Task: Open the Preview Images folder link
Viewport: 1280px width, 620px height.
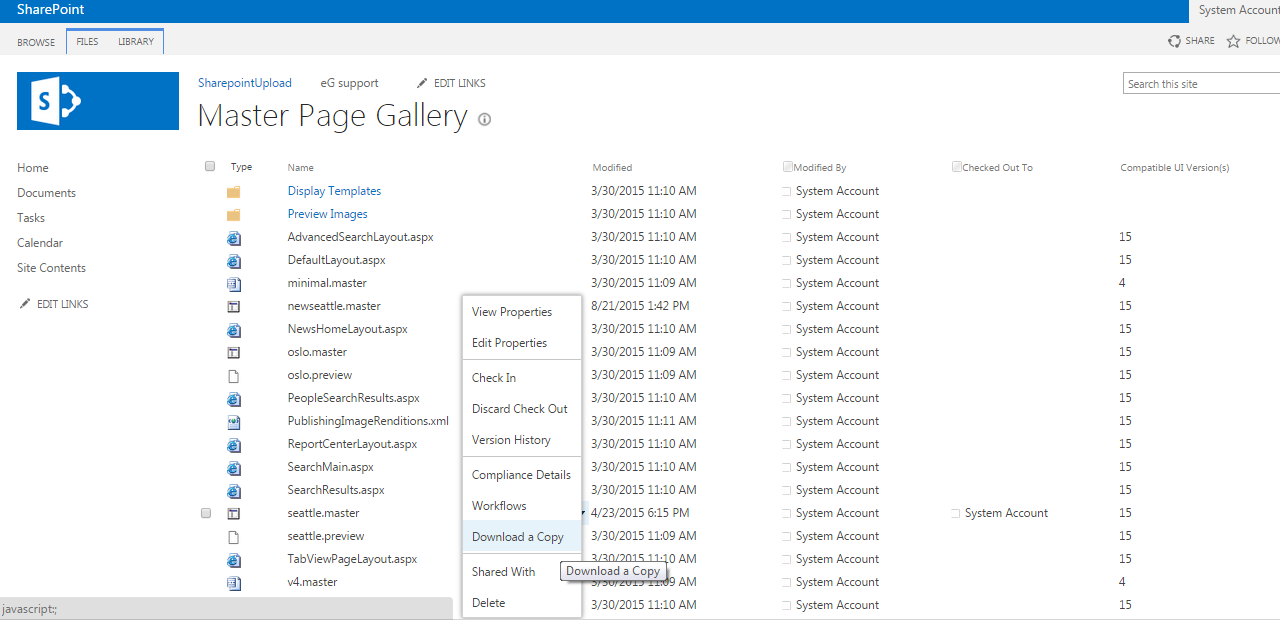Action: (328, 214)
